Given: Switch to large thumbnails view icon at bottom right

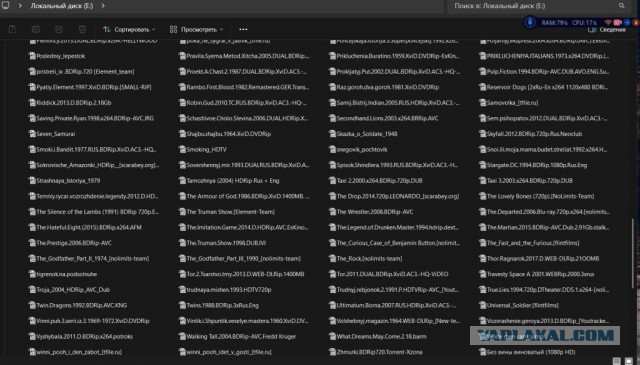Looking at the screenshot, I should click(x=629, y=361).
